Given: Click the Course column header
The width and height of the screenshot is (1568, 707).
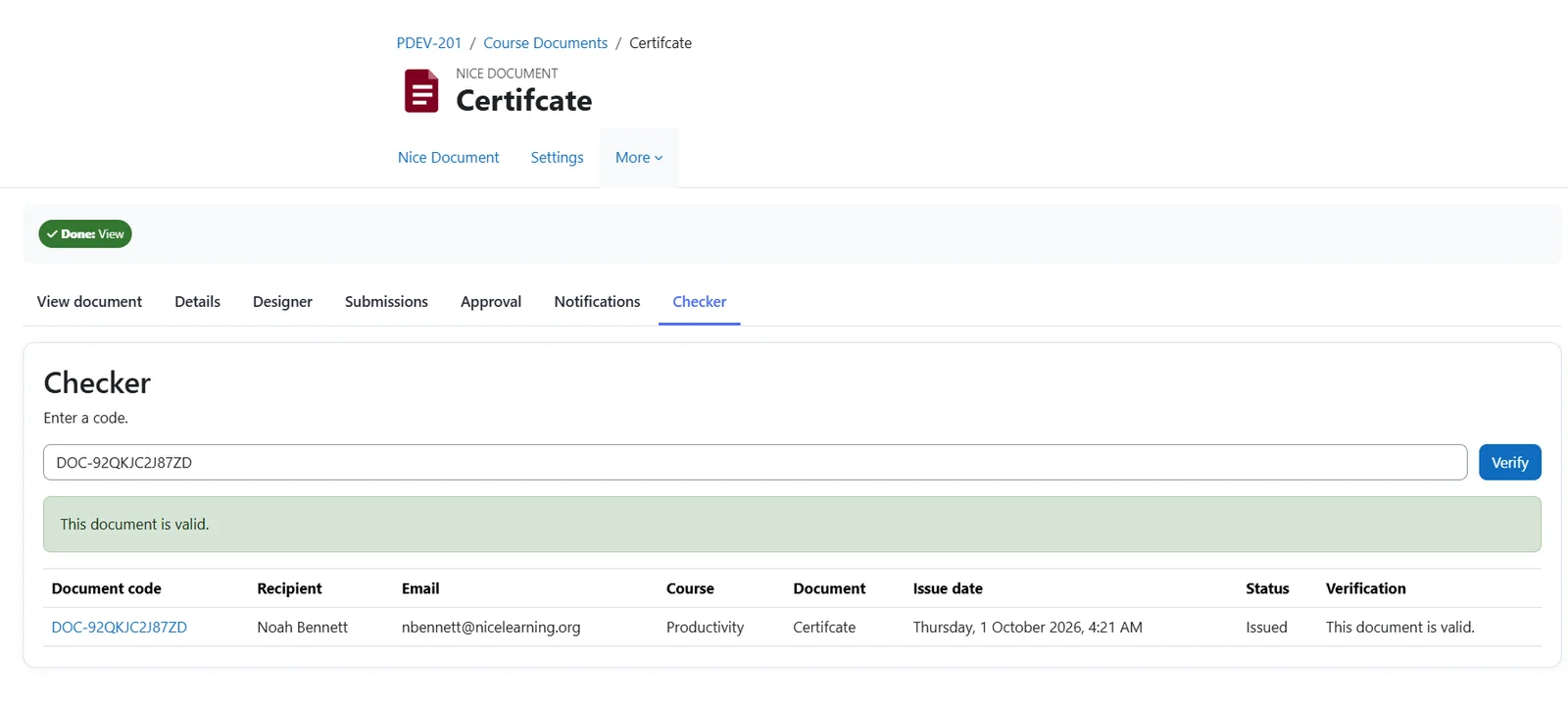Looking at the screenshot, I should click(x=690, y=588).
